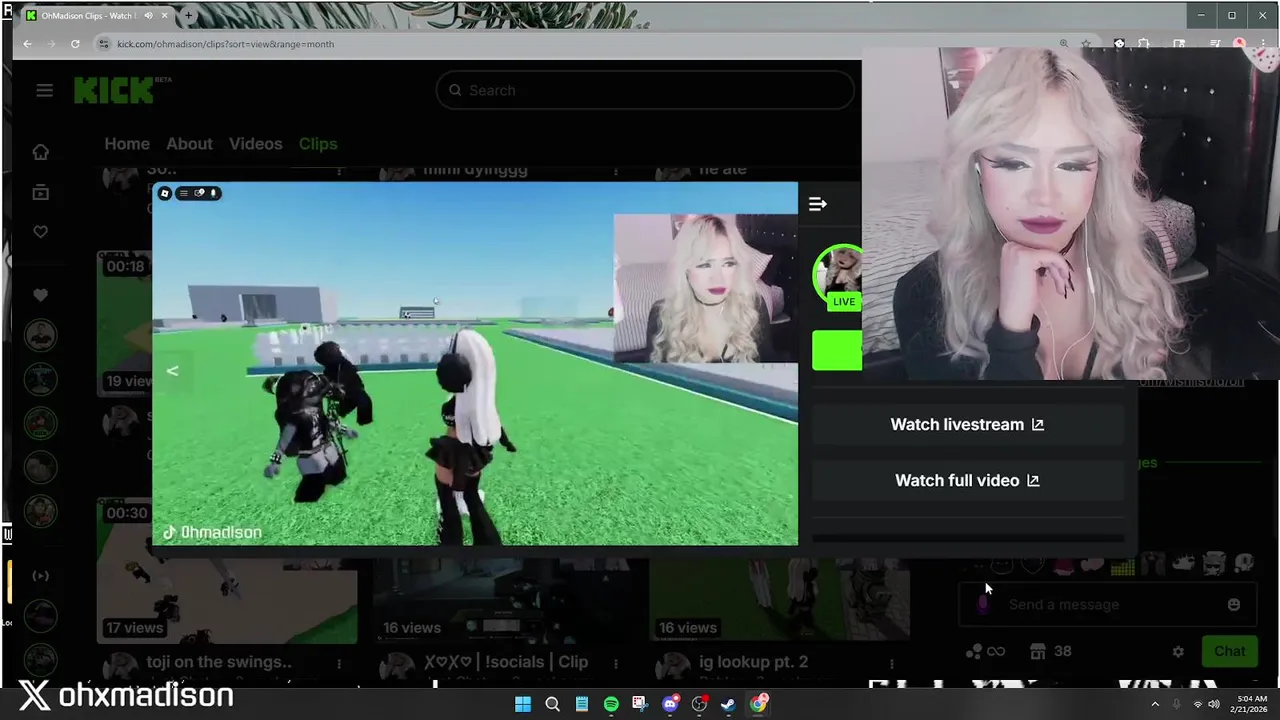1280x720 pixels.
Task: Open options for the ig lookup pt. 2 clip
Action: pyautogui.click(x=891, y=663)
